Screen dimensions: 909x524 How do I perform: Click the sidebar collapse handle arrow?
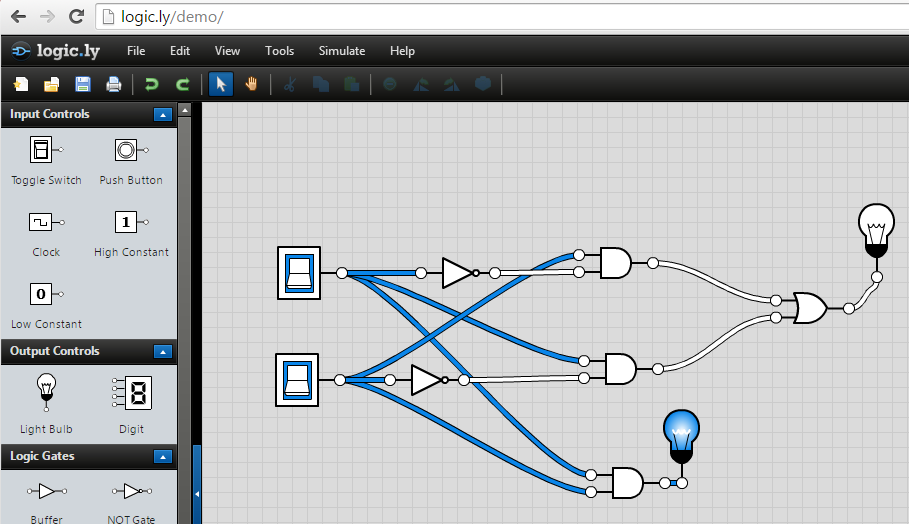197,494
